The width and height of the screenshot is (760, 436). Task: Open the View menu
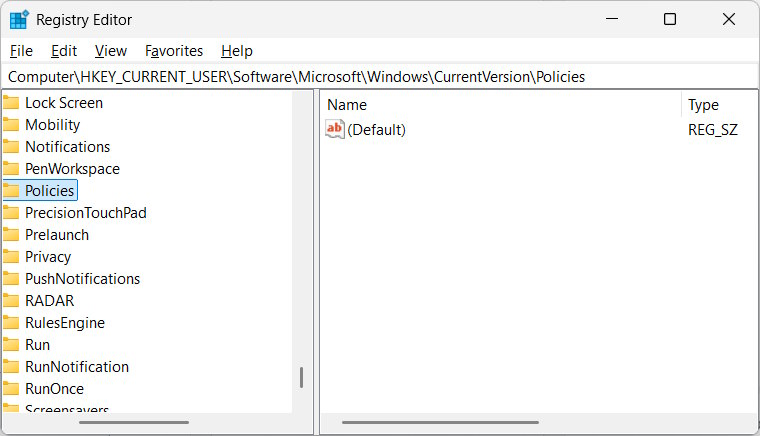(111, 50)
